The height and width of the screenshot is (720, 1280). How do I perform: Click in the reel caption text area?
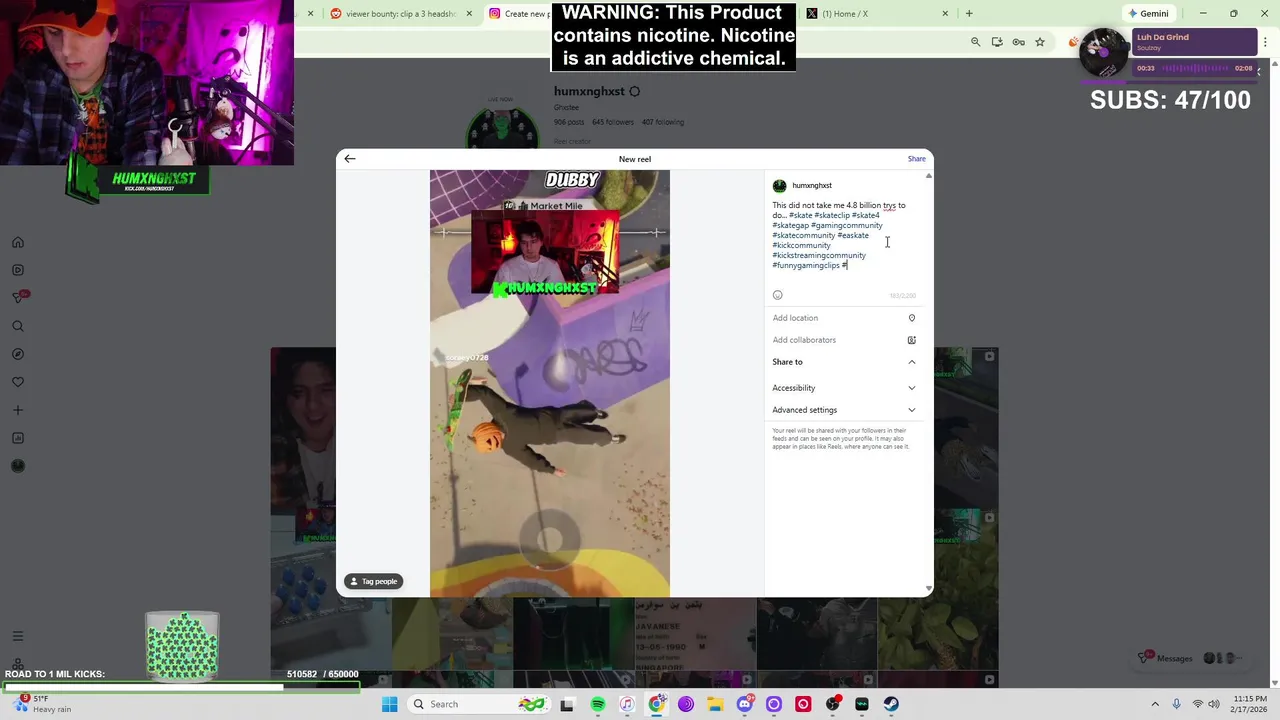(843, 240)
